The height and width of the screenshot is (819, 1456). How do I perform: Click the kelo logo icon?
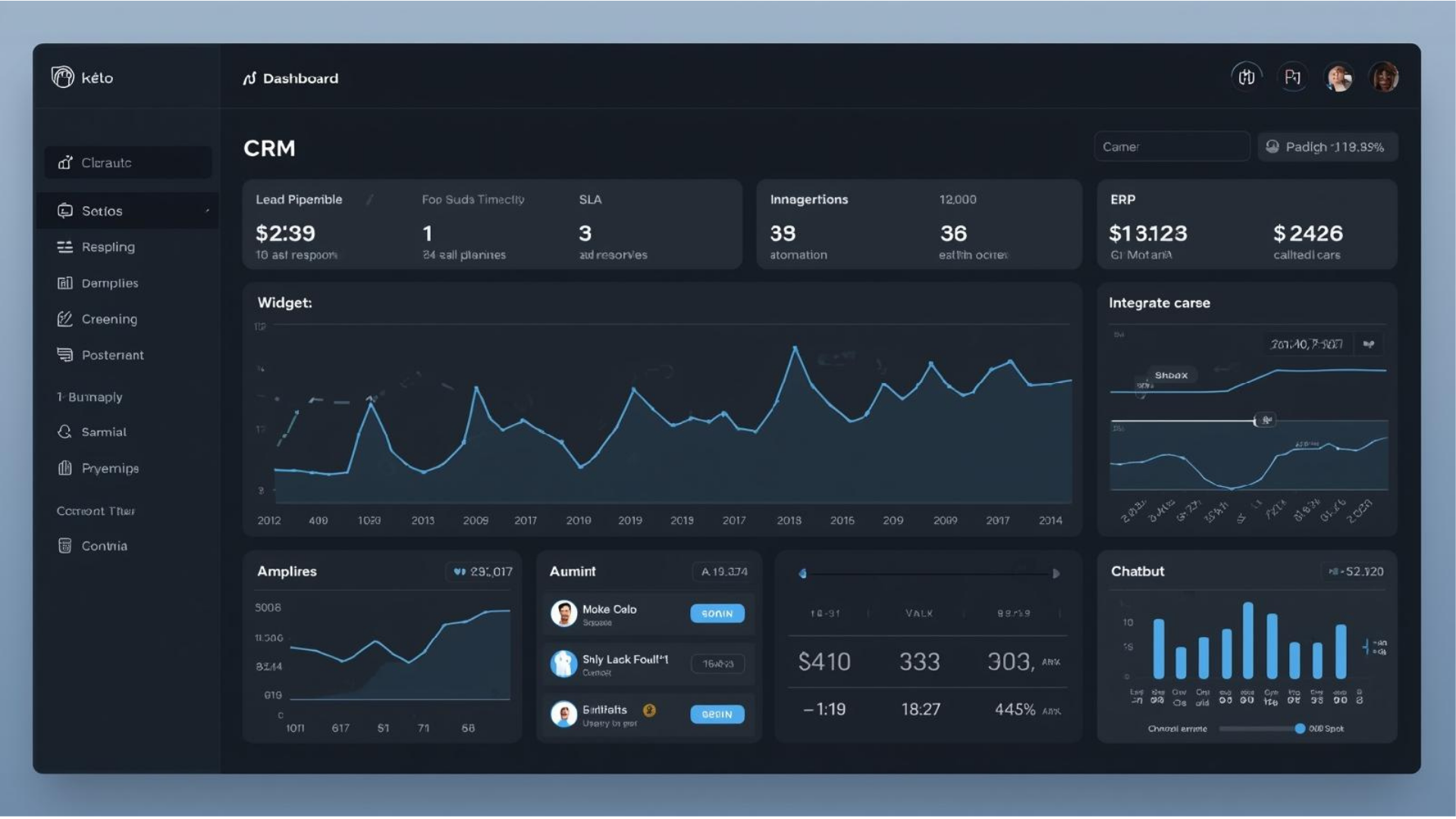(62, 77)
